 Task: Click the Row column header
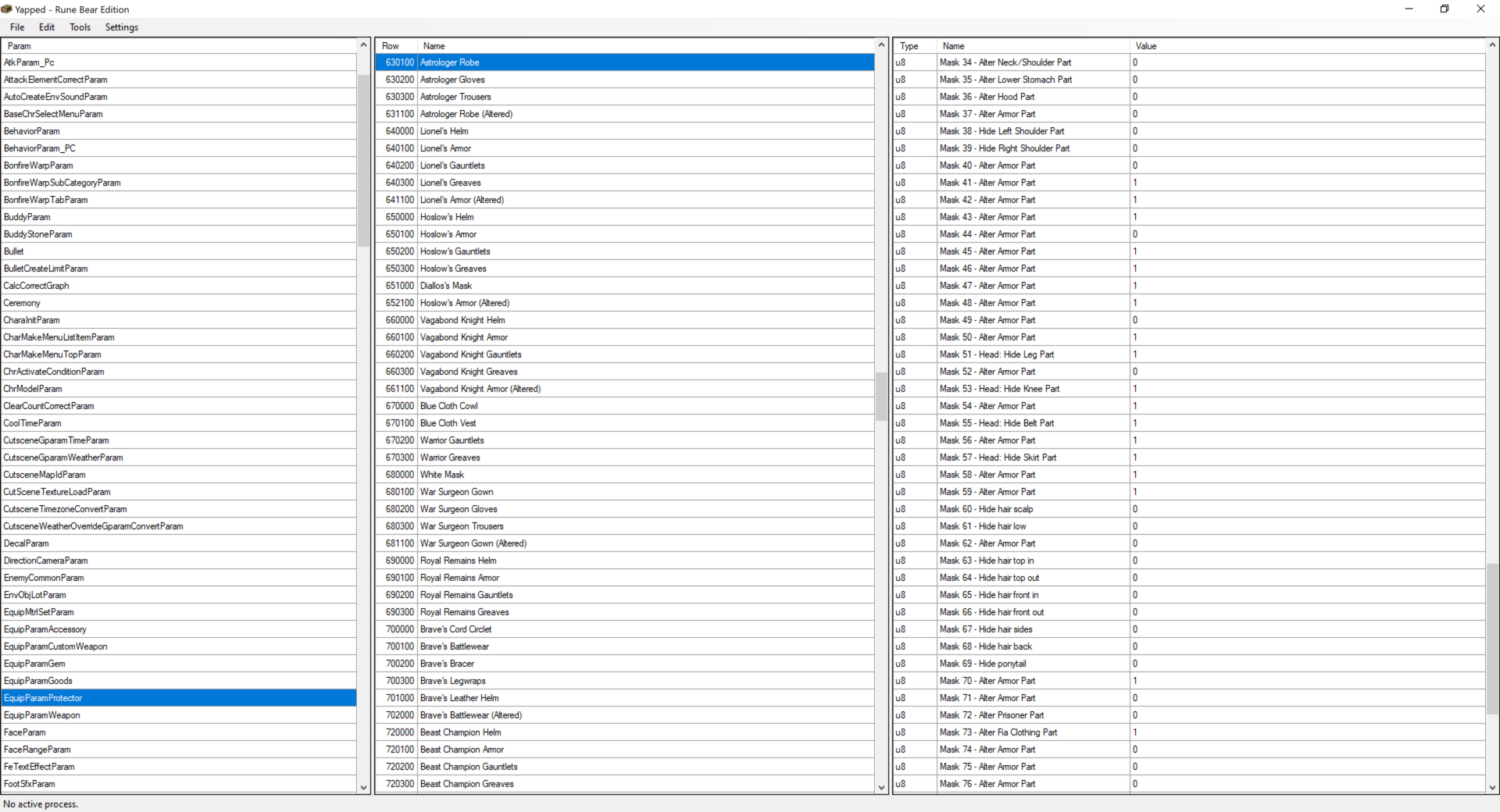tap(397, 46)
